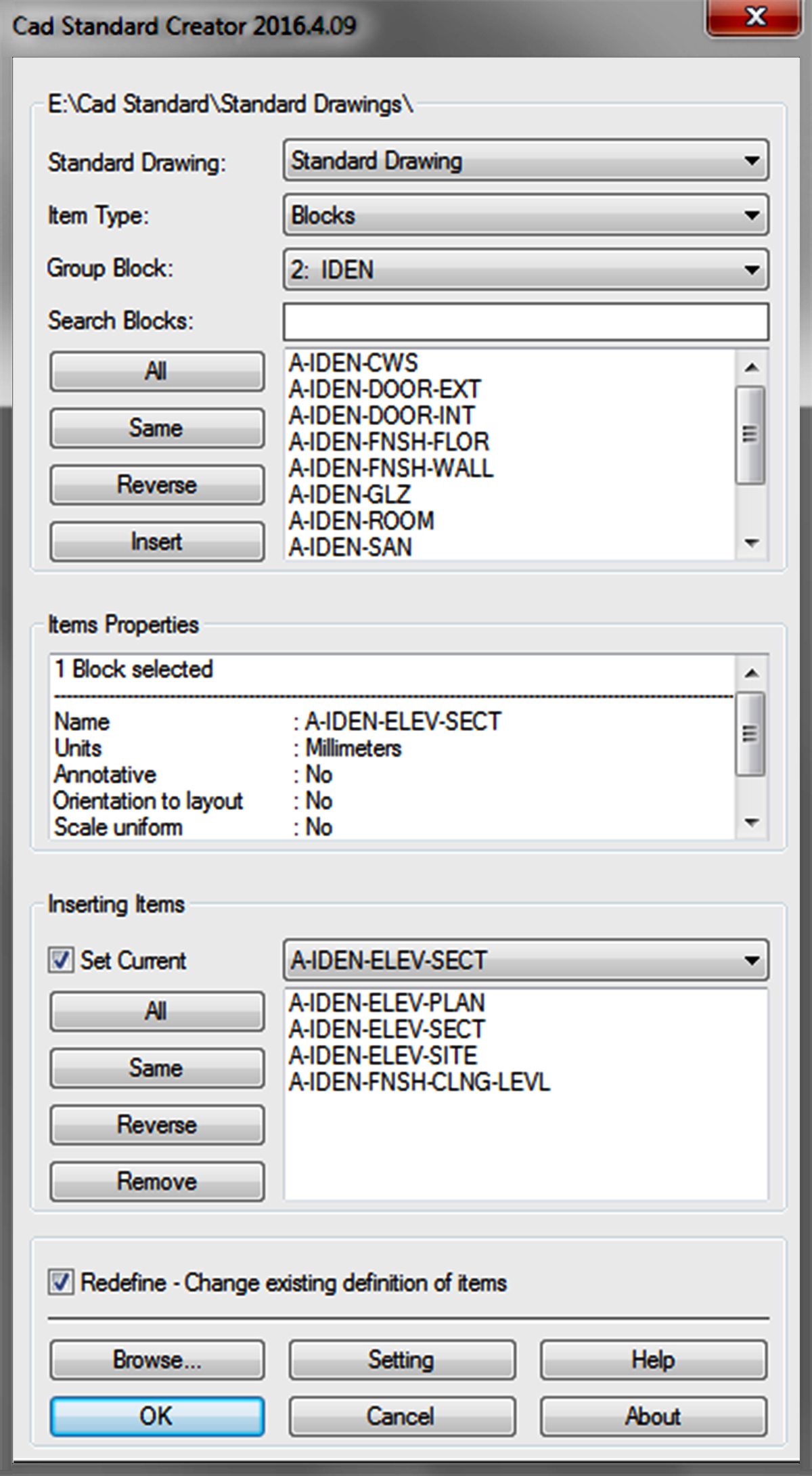The image size is (812, 1476).
Task: Choose A-IDEN-FNSH-CLNG-LEVL in inserting items list
Action: coord(419,1081)
